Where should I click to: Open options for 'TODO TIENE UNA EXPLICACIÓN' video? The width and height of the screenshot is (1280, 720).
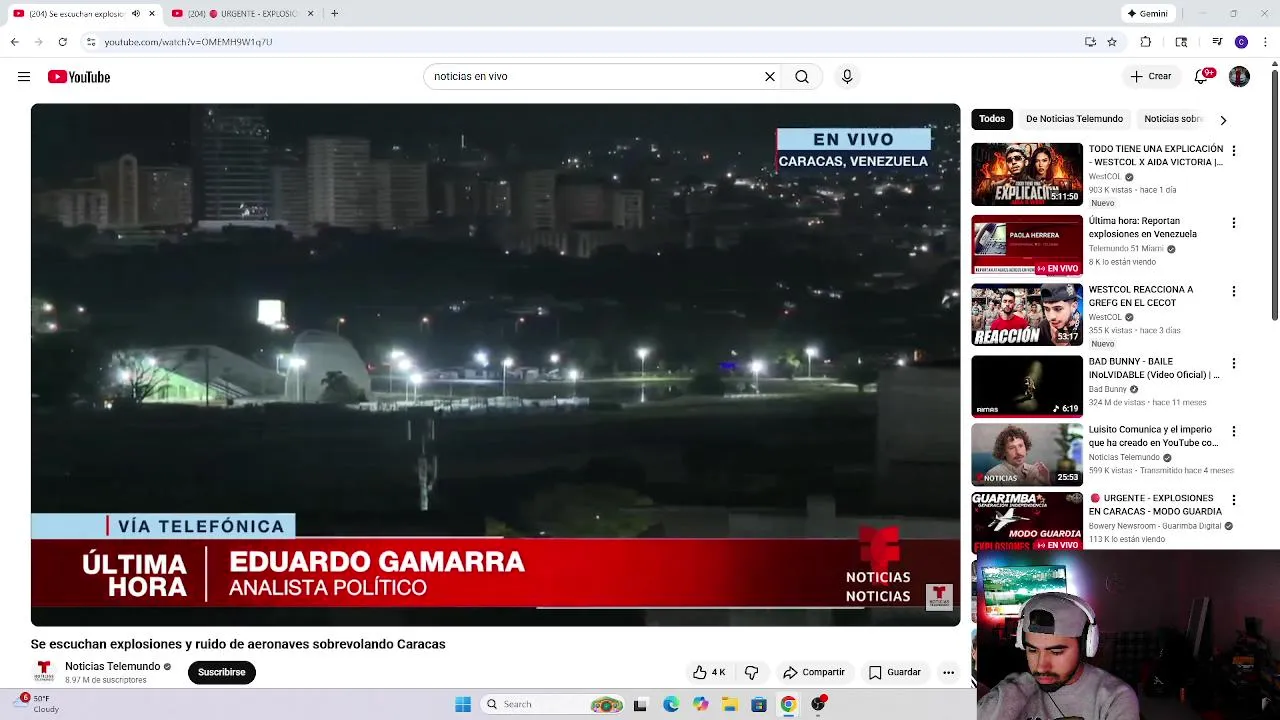pos(1234,151)
